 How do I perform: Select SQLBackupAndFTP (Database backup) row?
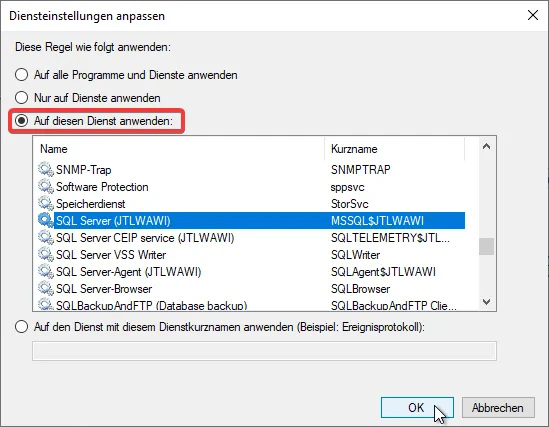tap(251, 304)
